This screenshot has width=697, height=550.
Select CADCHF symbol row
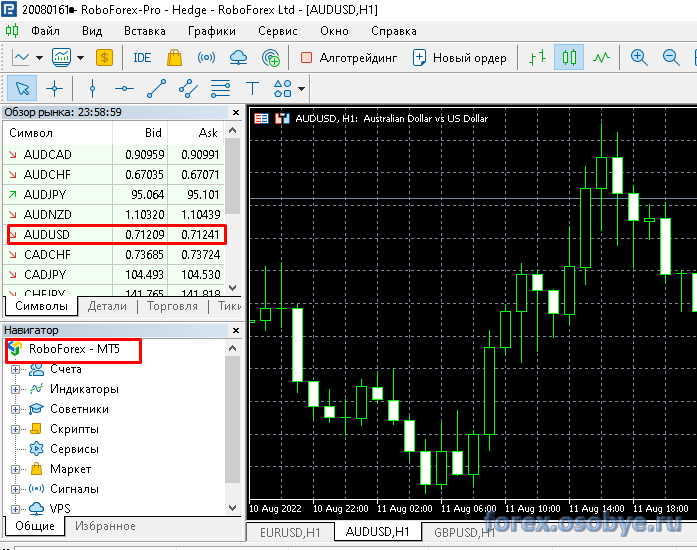(x=114, y=255)
